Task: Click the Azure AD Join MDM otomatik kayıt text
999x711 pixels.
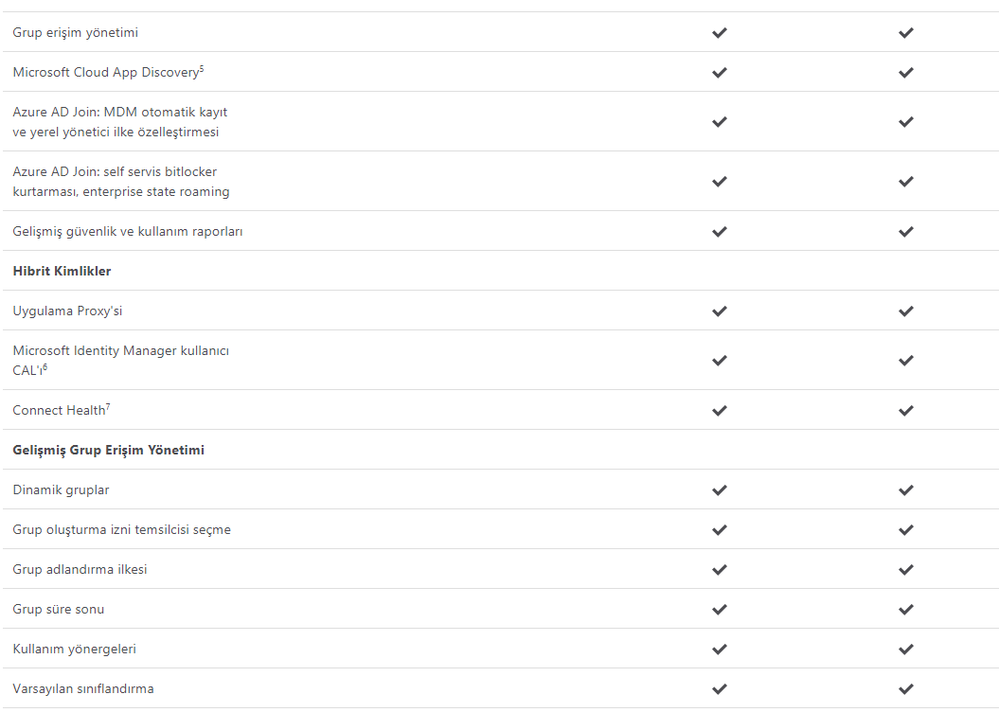Action: pos(120,112)
